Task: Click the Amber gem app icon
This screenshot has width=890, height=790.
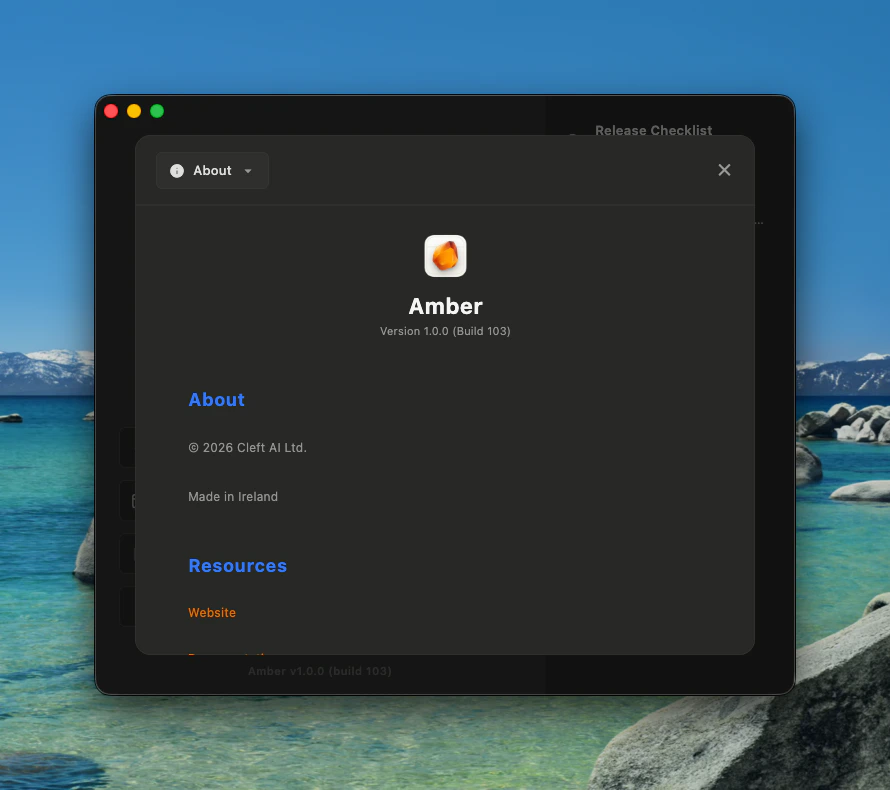Action: [x=445, y=255]
